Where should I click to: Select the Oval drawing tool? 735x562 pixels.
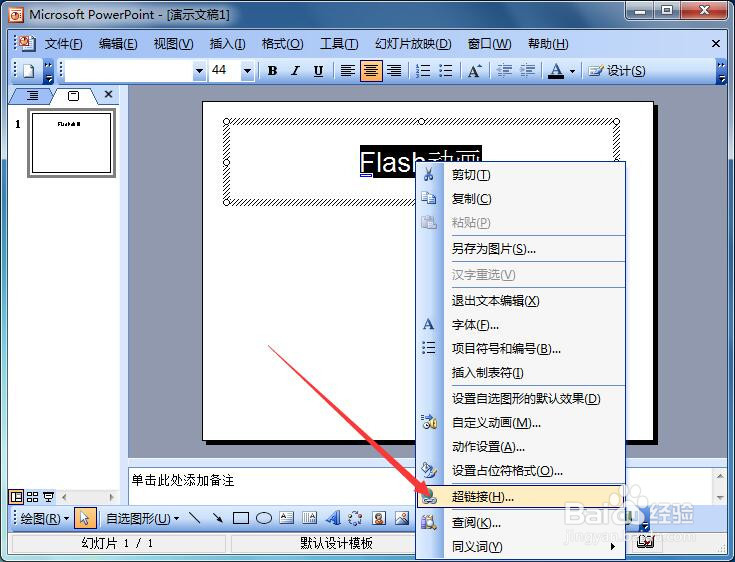point(264,518)
